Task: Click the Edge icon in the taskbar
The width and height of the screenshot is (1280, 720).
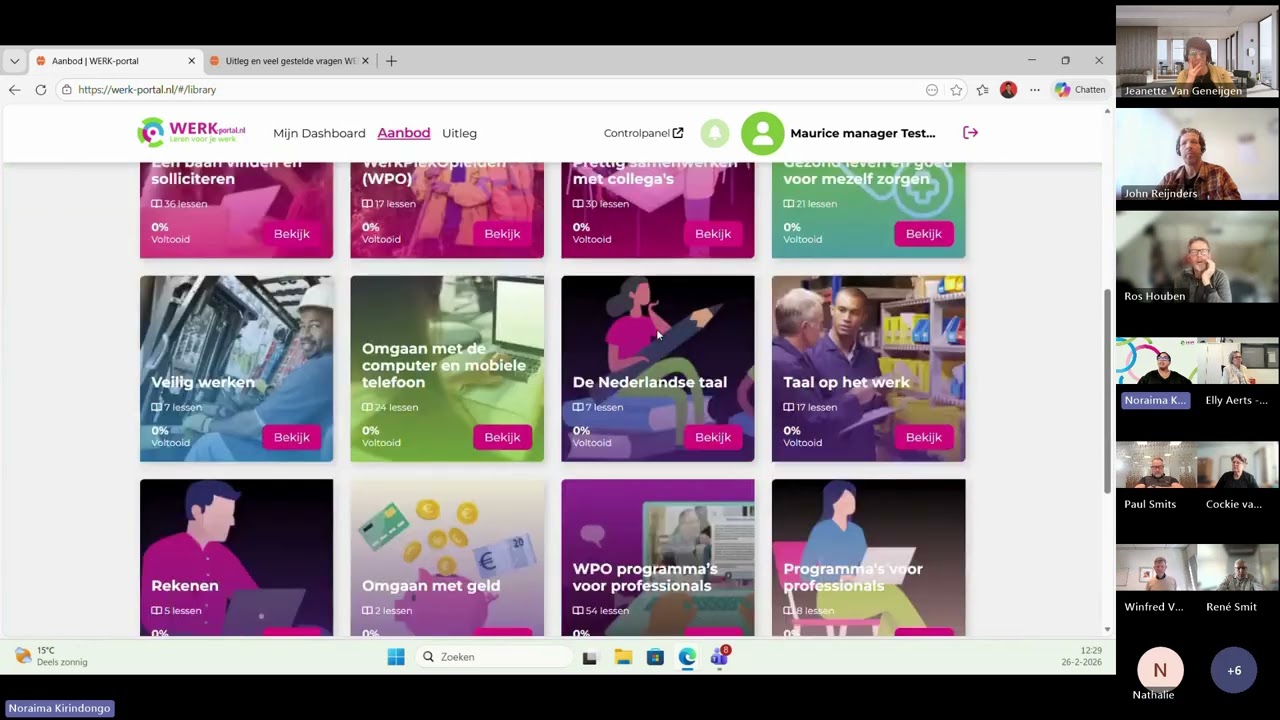Action: click(x=687, y=657)
